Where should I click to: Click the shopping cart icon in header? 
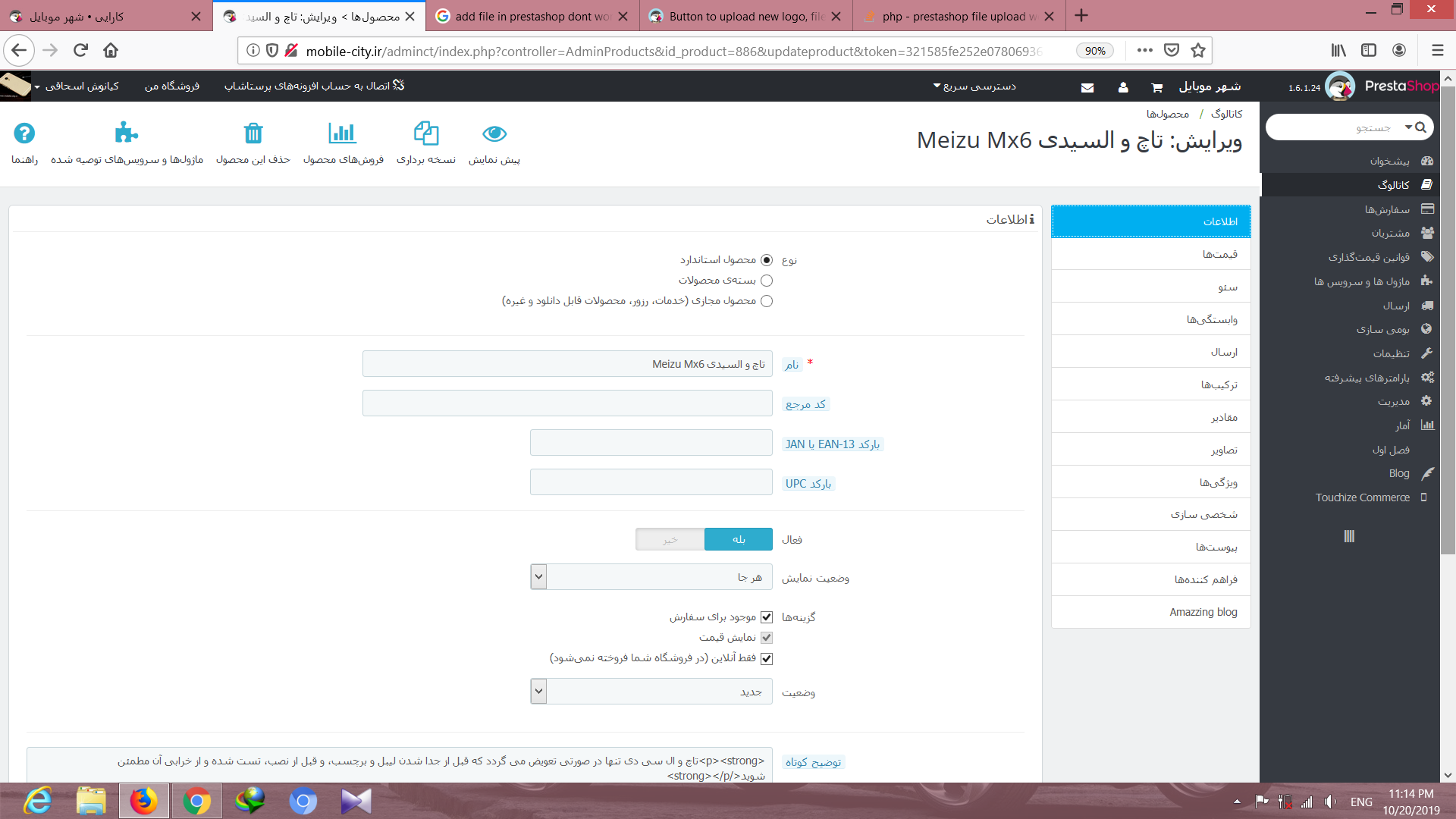point(1156,87)
